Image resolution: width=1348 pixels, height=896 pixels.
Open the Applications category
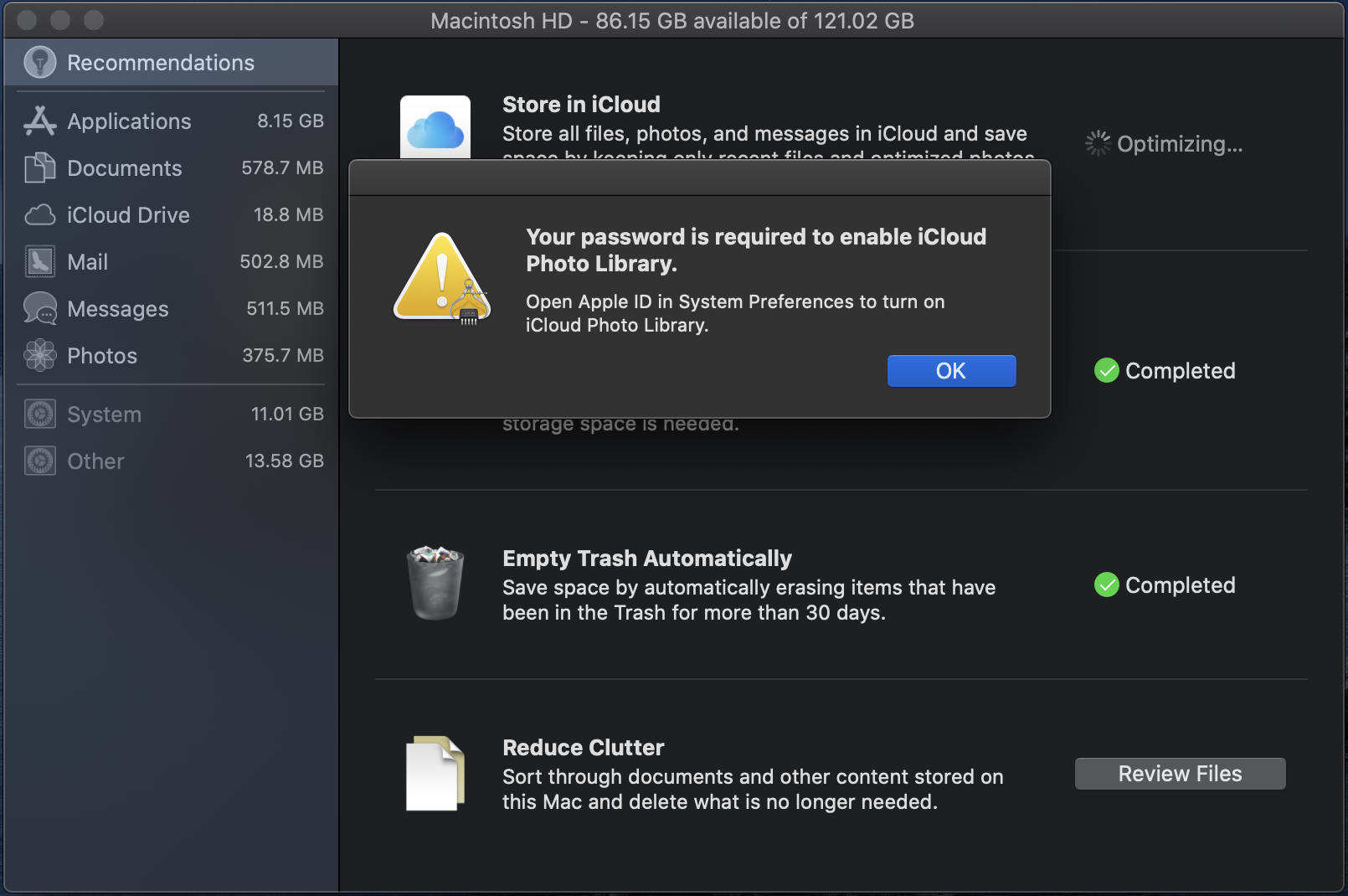tap(171, 121)
